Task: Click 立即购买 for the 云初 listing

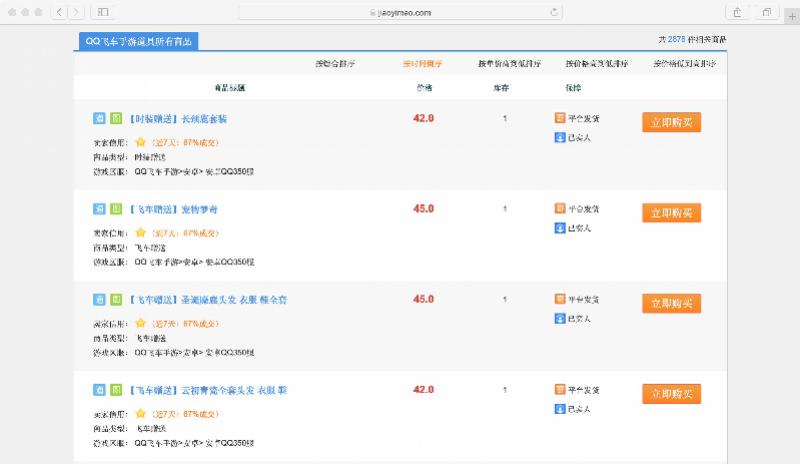Action: 671,394
